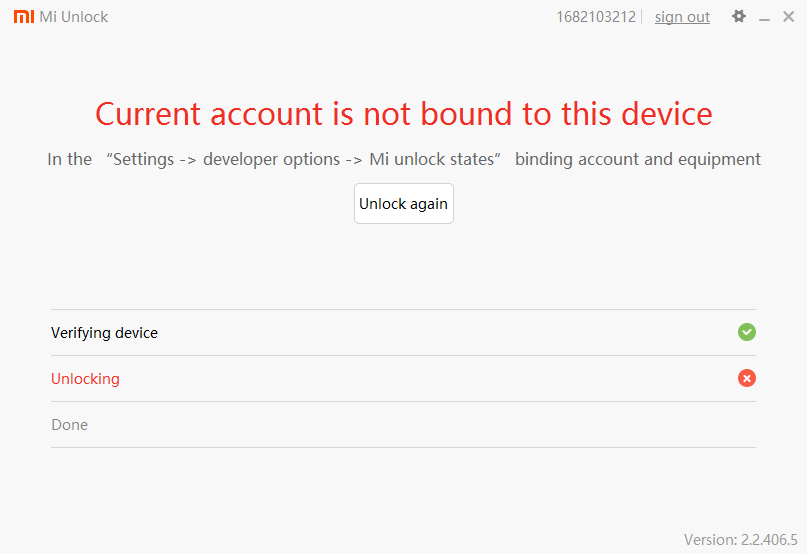807x554 pixels.
Task: Click the green check mark beside Verifying device
Action: coord(746,332)
